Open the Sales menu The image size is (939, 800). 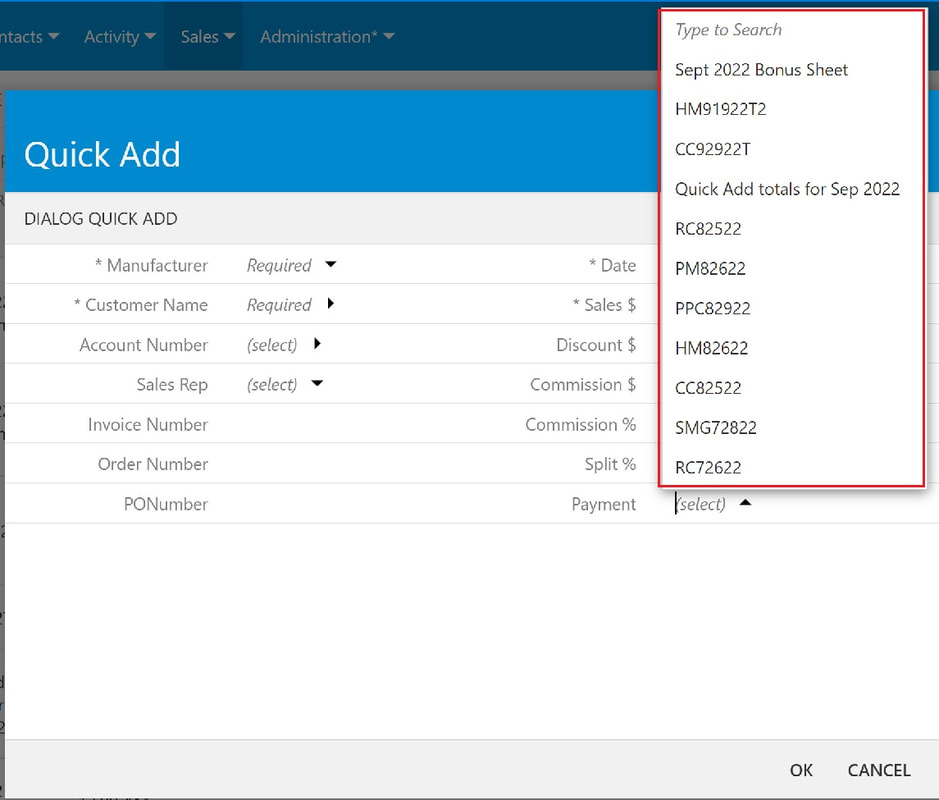point(207,37)
